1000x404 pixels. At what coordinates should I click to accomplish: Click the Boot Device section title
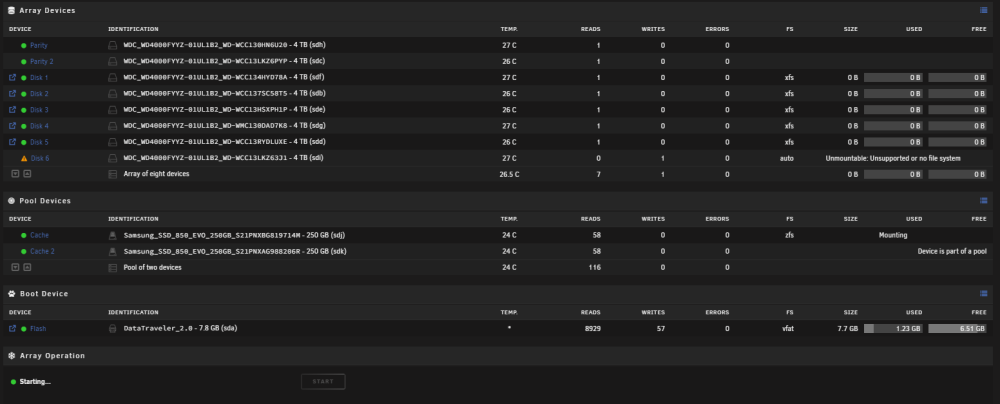click(44, 294)
